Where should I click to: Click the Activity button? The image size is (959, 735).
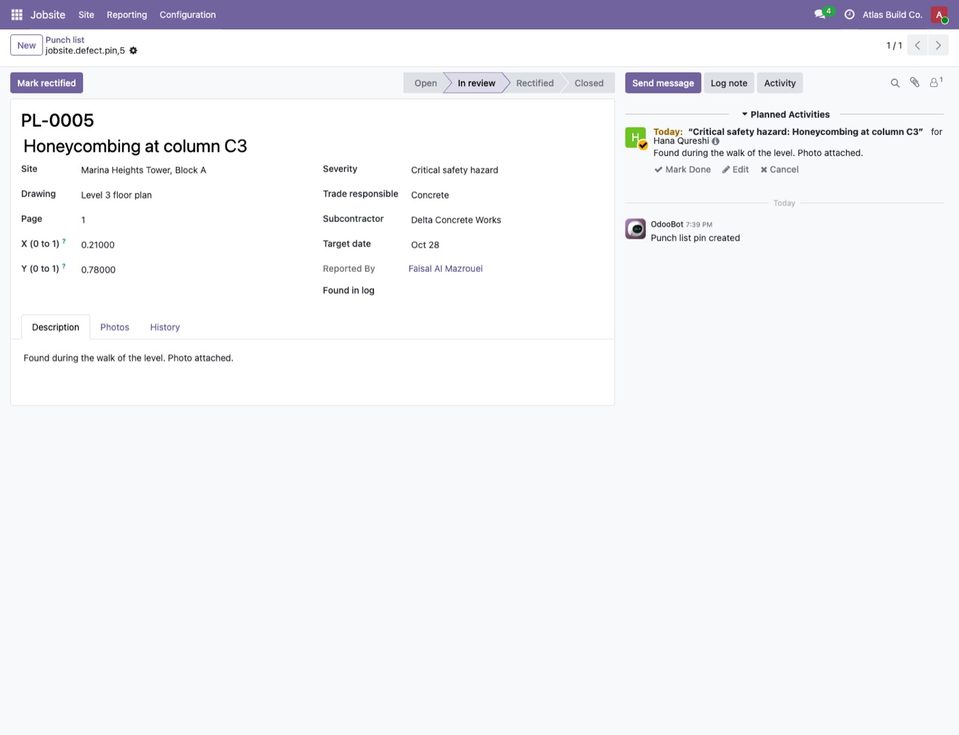(x=780, y=83)
